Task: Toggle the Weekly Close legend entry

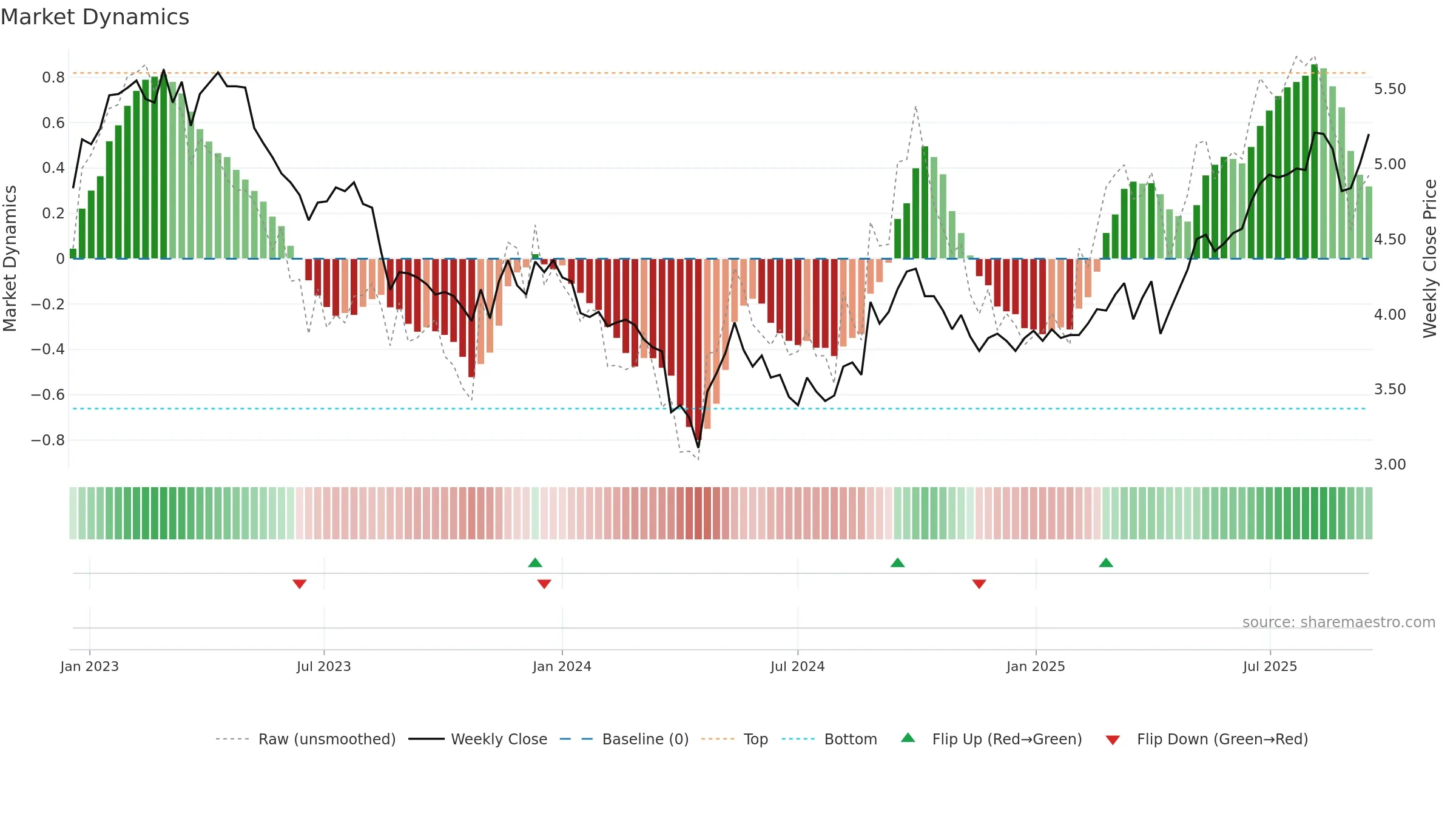Action: (478, 739)
